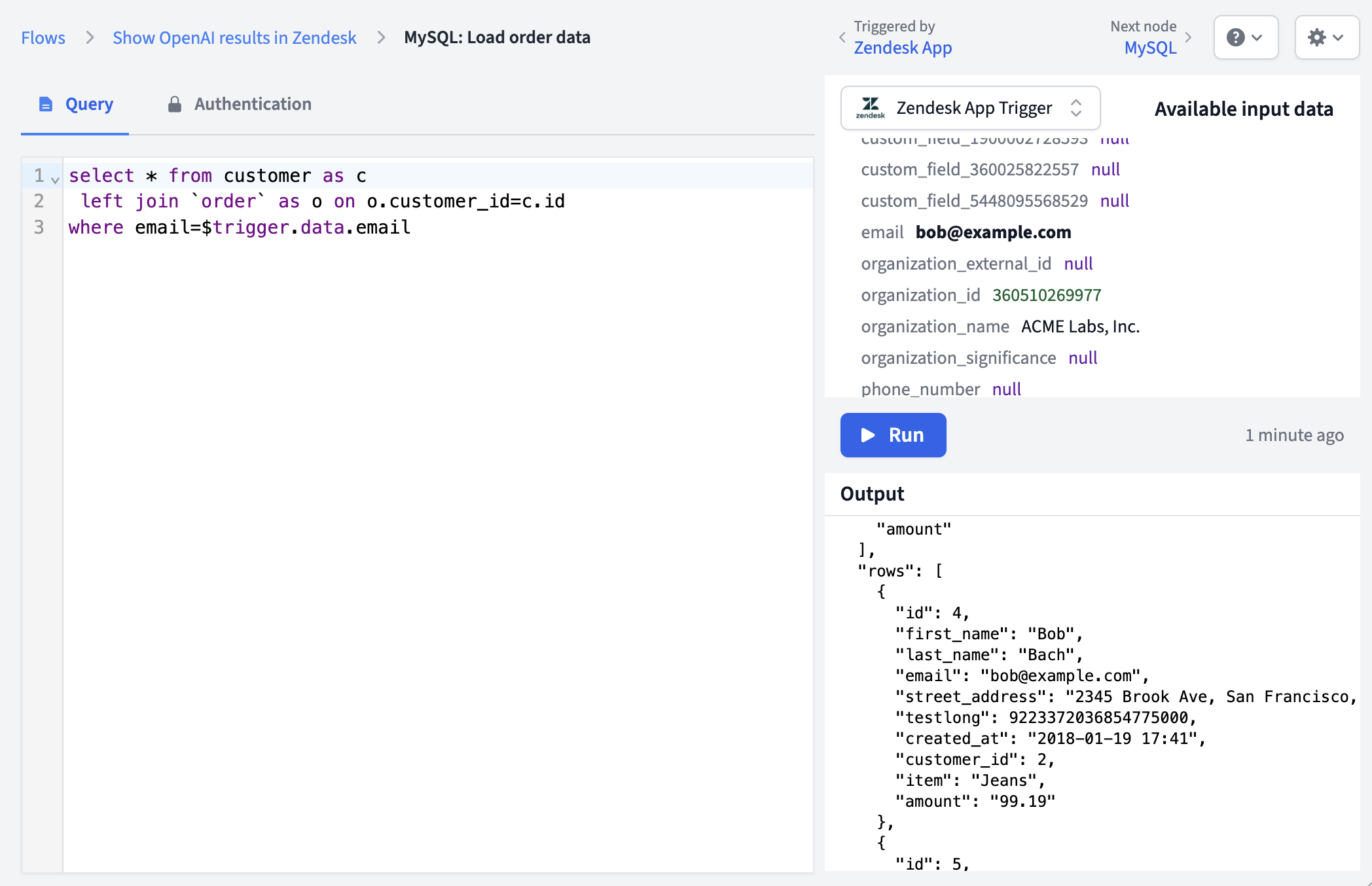Click the organization_significance row
Viewport: 1372px width, 886px height.
tap(979, 358)
